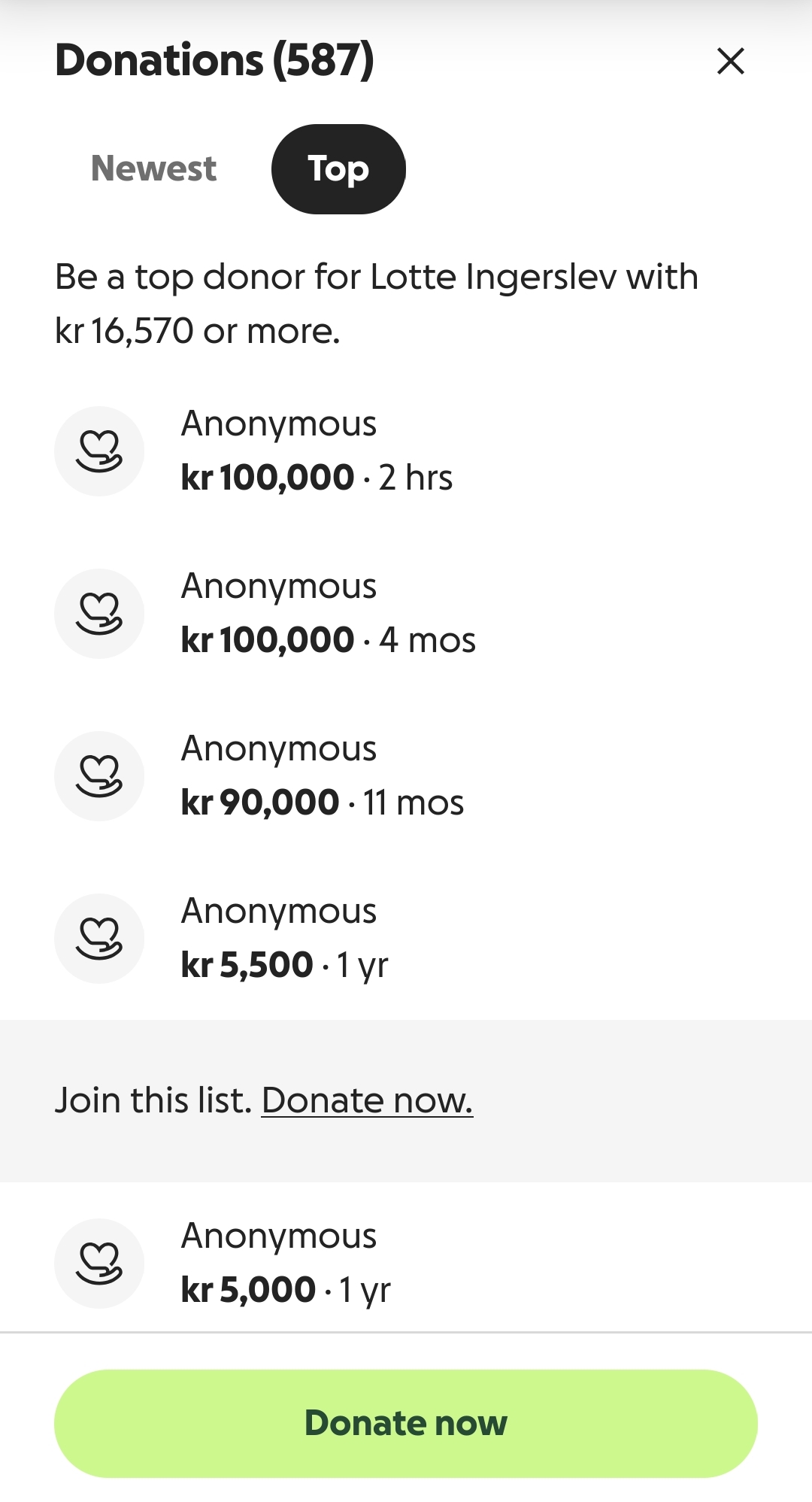Viewport: 812px width, 1502px height.
Task: Click heart icon beside kr 90,000 donation
Action: tap(99, 776)
